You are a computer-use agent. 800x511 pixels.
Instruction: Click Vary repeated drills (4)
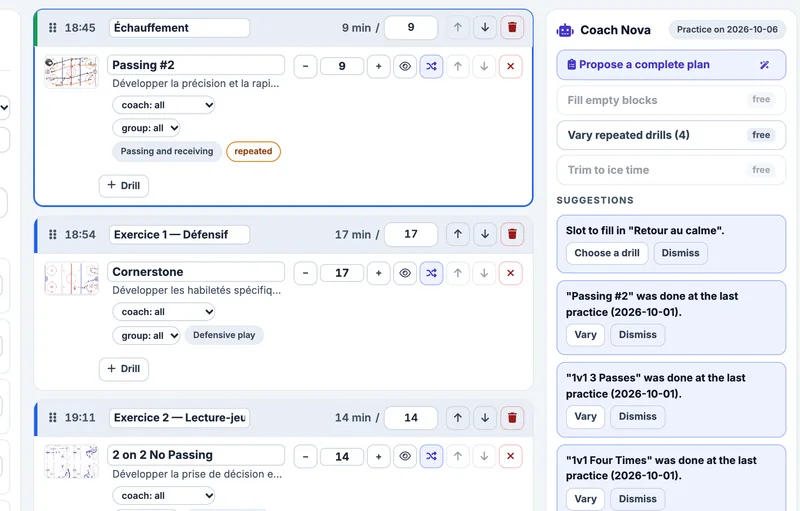(671, 135)
